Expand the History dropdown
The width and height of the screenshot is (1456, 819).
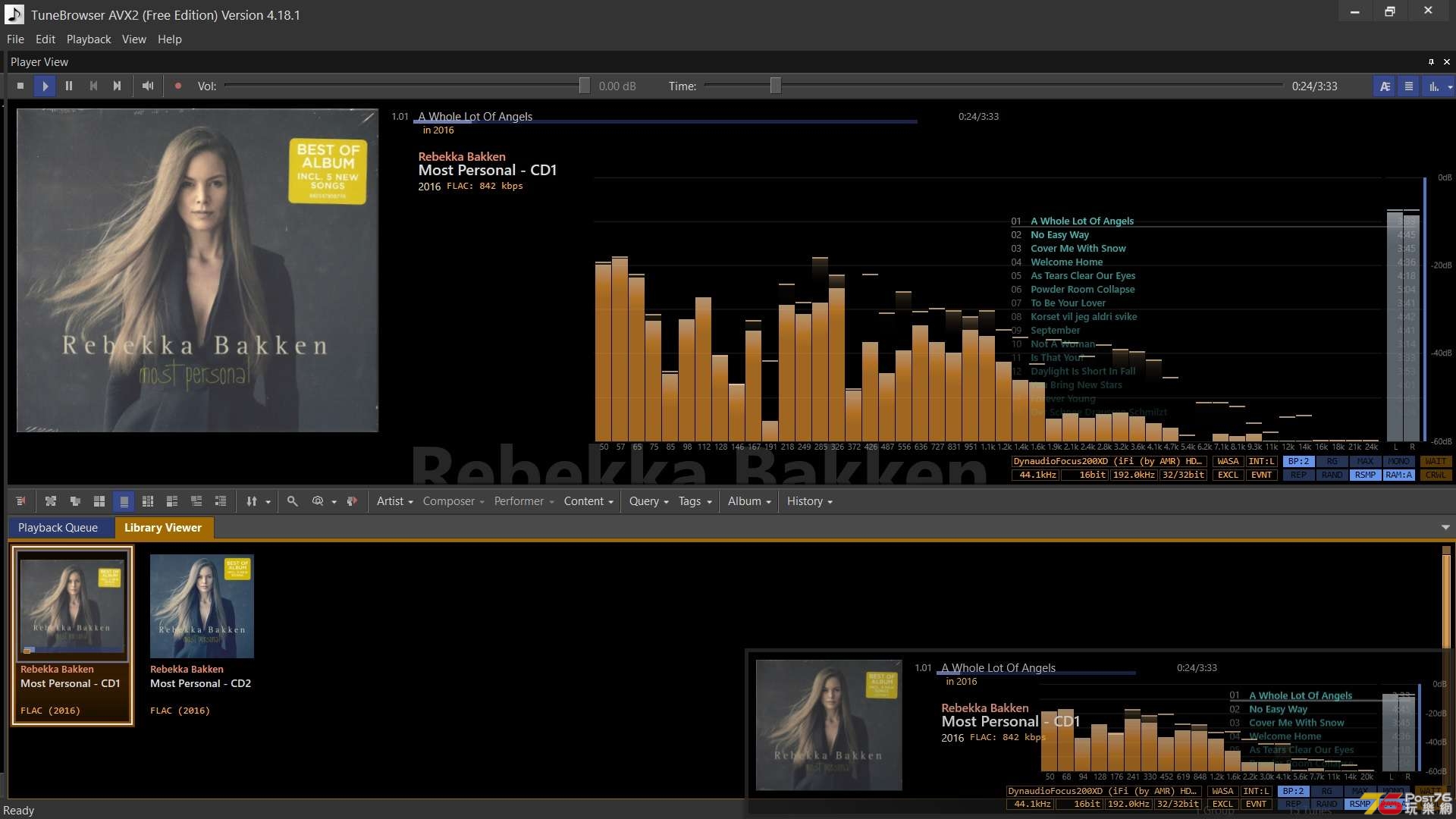click(x=809, y=501)
